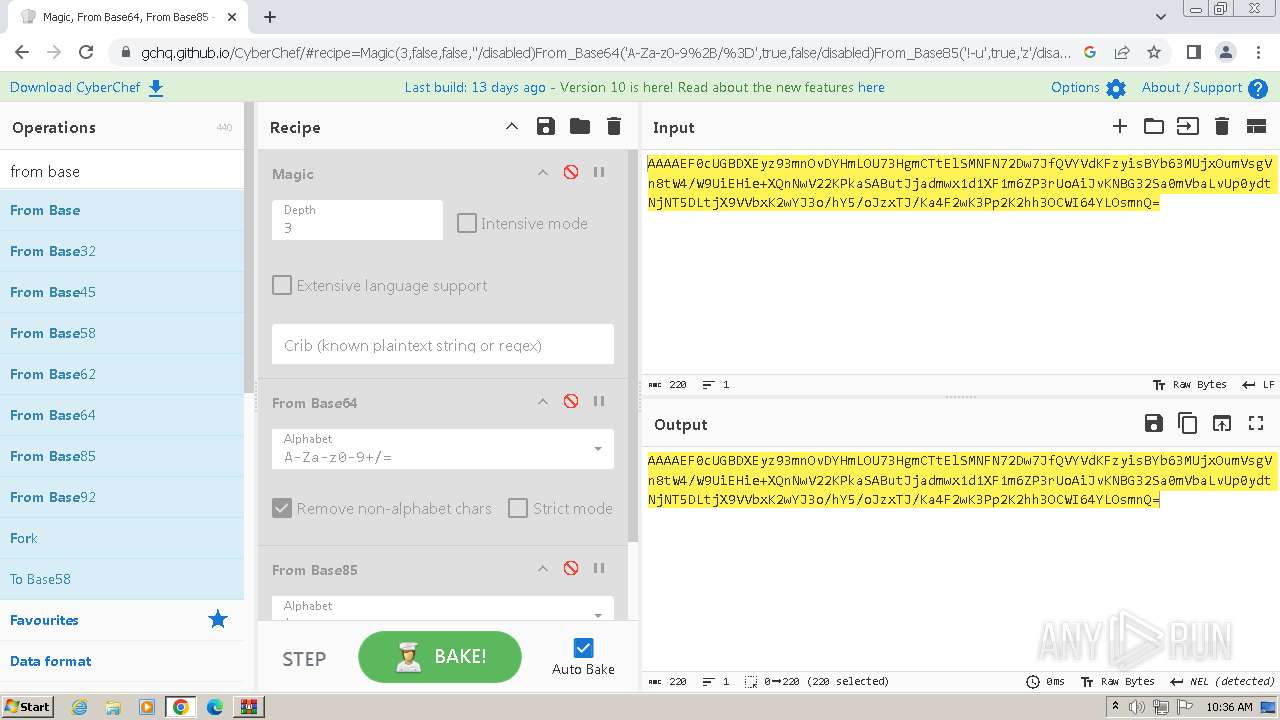Save the recipe with the disk icon
Screen dimensions: 1280x720
click(x=546, y=126)
